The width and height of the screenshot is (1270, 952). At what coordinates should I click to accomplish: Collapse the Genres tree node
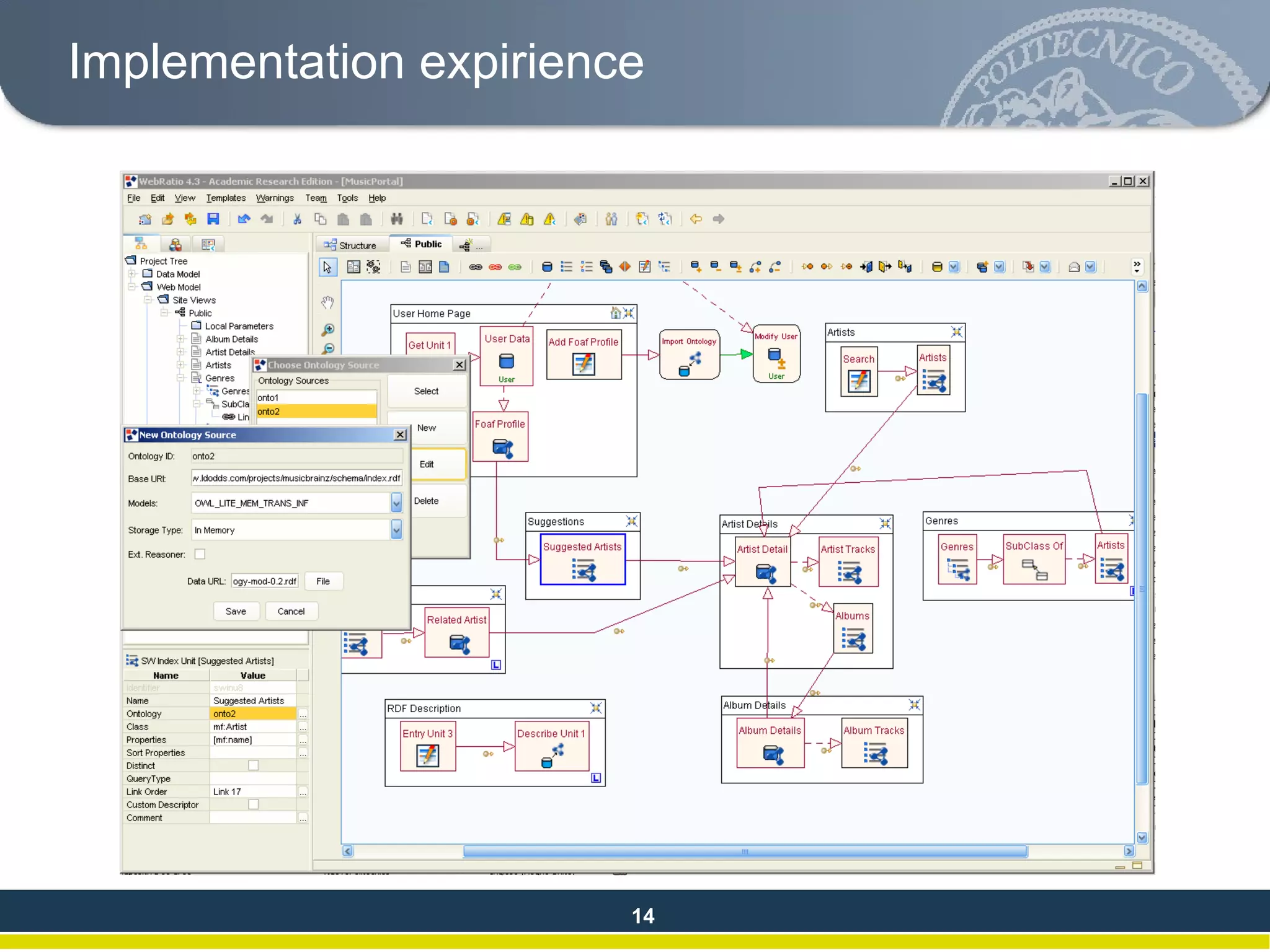180,378
